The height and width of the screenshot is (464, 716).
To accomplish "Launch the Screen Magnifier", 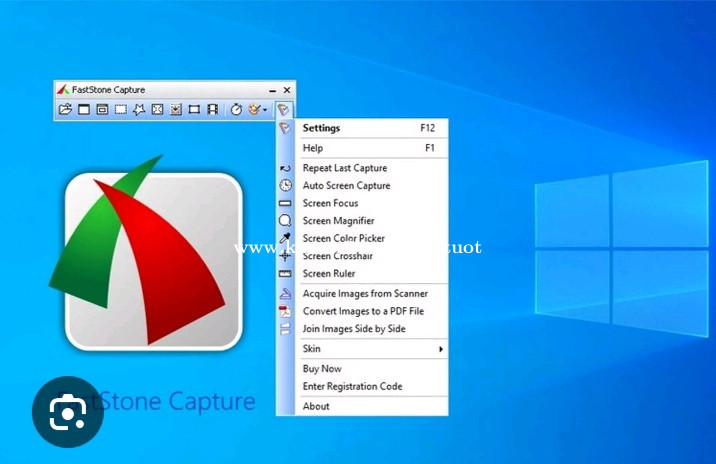I will (x=363, y=221).
